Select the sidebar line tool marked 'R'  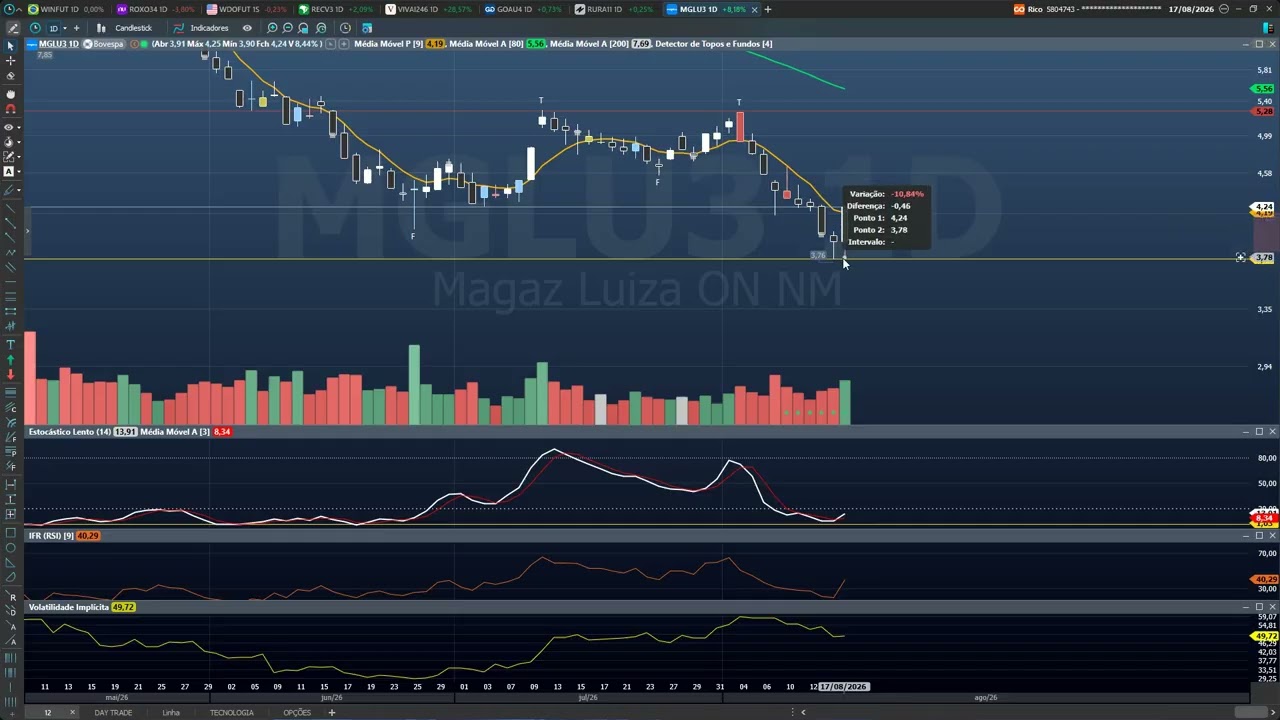(11, 596)
